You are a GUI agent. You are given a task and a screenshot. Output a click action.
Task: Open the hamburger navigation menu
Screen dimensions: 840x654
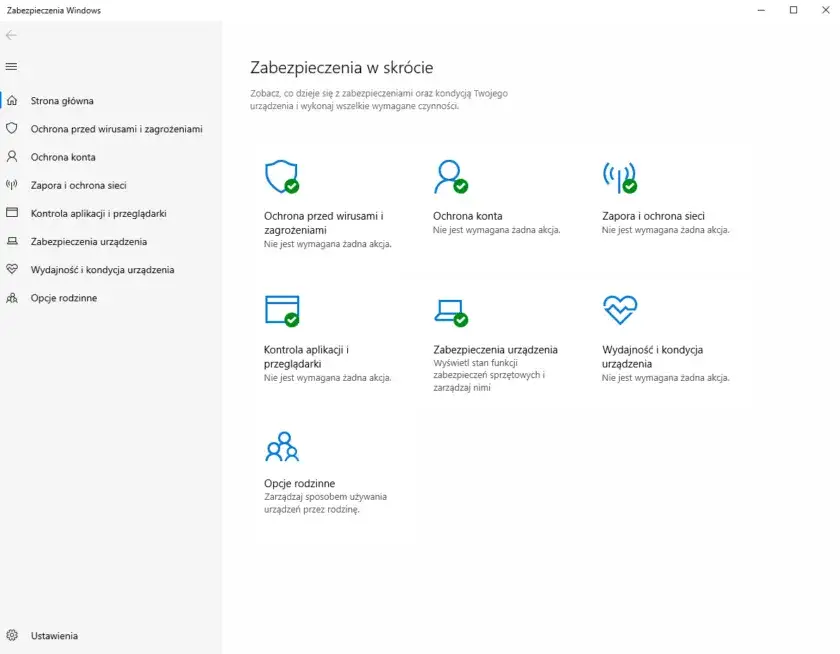click(x=12, y=66)
